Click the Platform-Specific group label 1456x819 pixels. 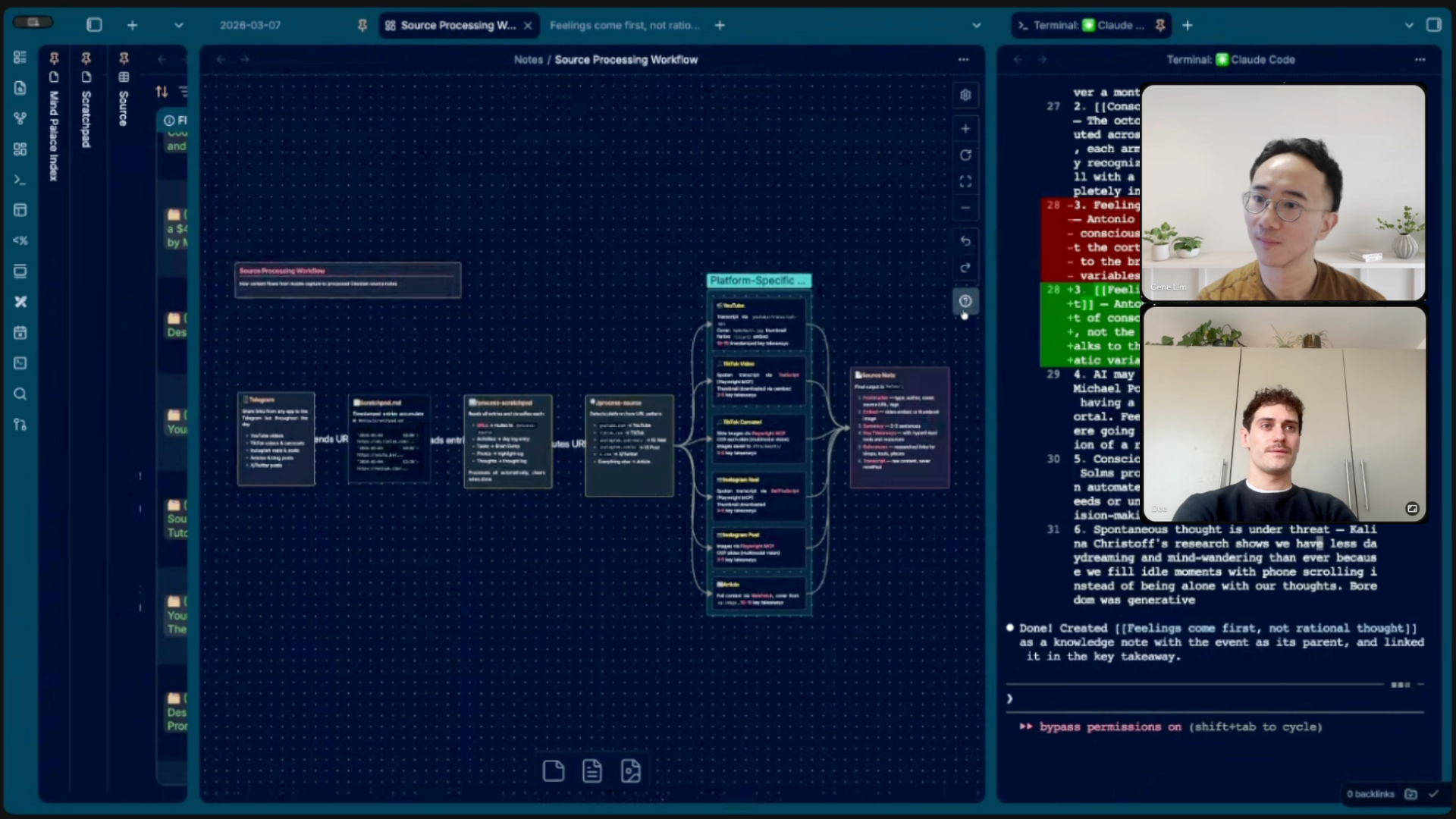tap(758, 281)
